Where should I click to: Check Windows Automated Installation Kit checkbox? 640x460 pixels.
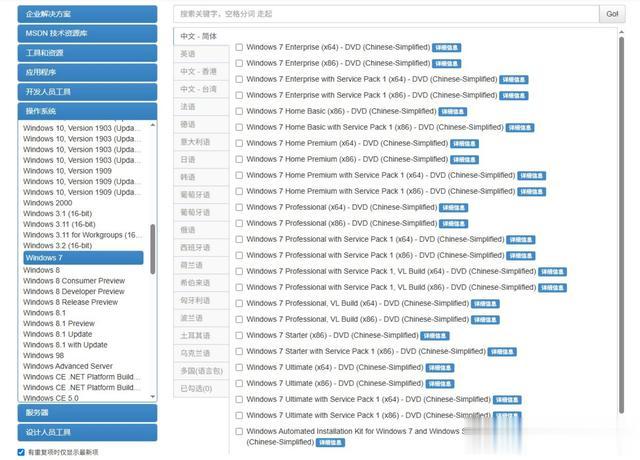pyautogui.click(x=239, y=431)
